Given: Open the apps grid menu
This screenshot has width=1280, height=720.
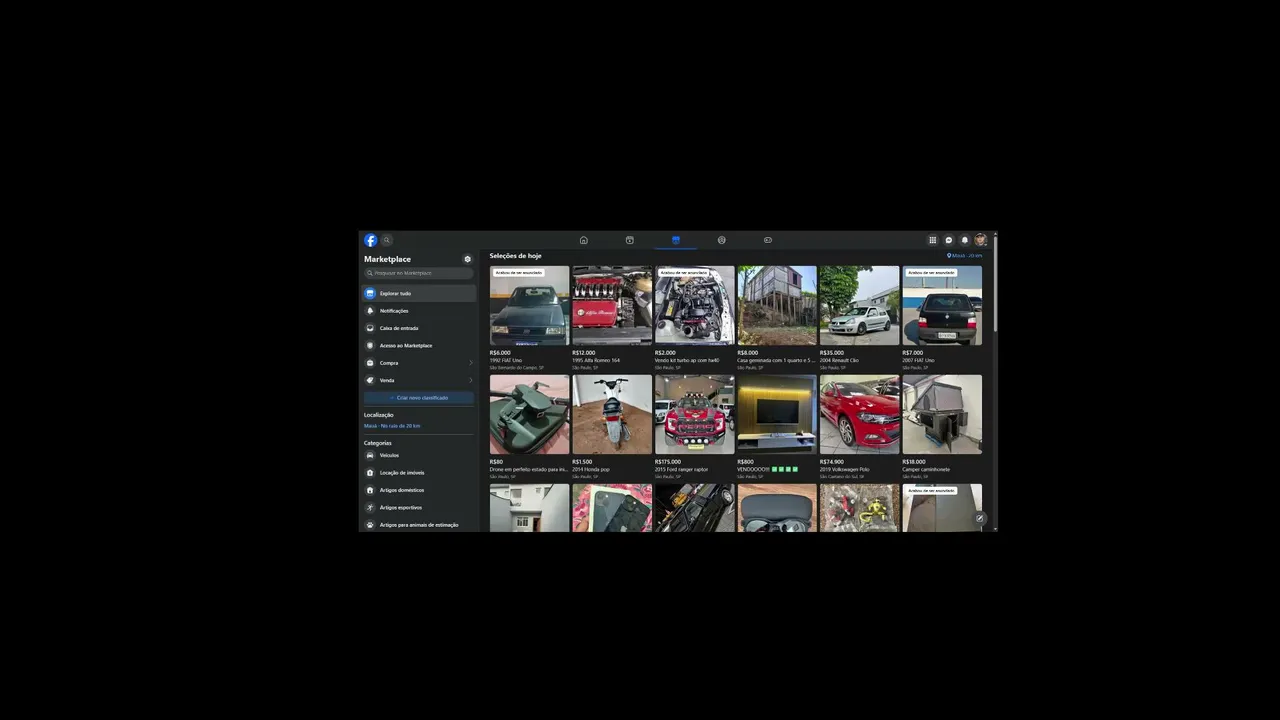Looking at the screenshot, I should [933, 240].
